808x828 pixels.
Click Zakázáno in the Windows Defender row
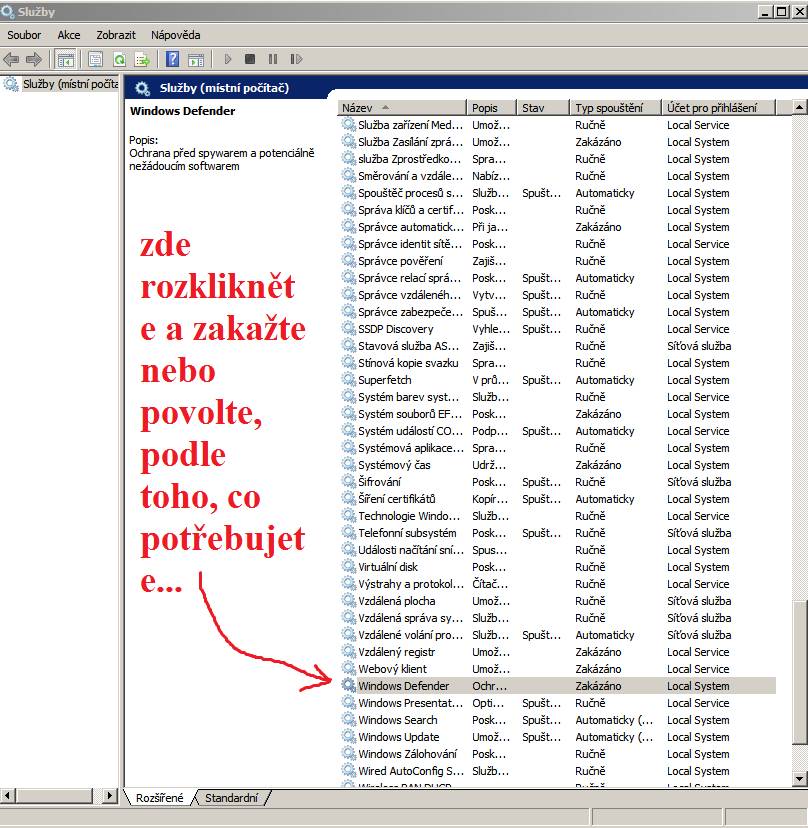pos(598,685)
